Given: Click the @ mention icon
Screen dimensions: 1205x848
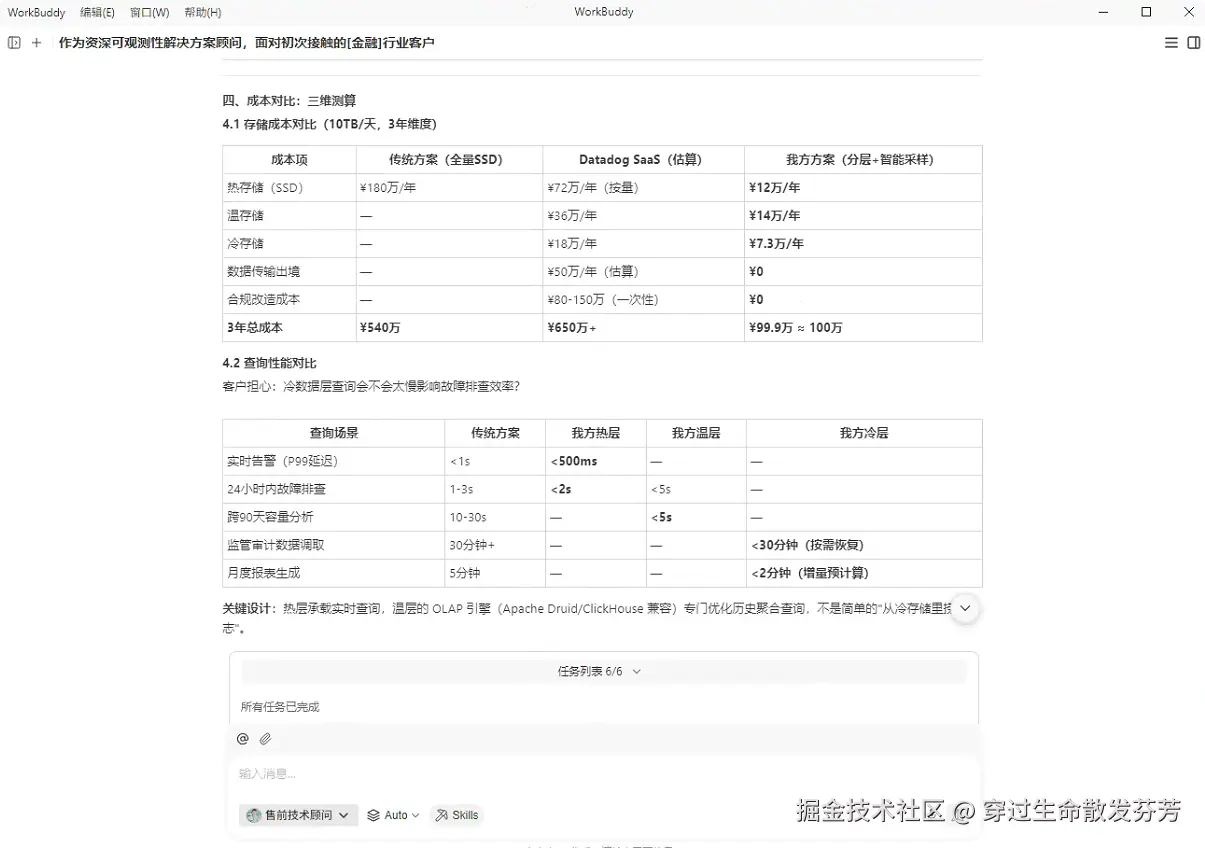Looking at the screenshot, I should point(242,739).
